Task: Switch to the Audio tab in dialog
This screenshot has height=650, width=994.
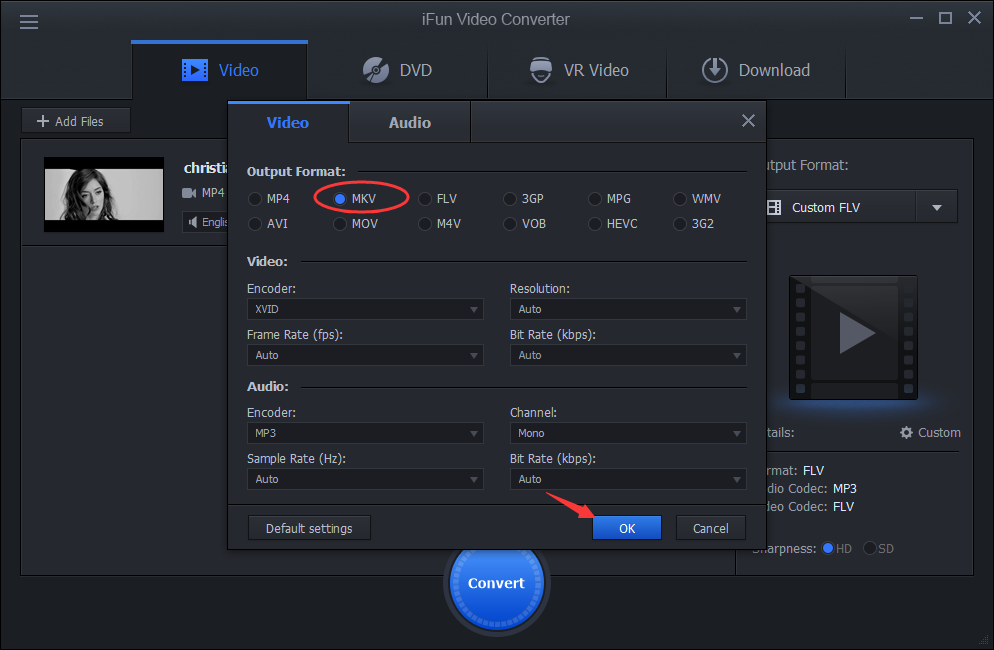Action: (410, 122)
